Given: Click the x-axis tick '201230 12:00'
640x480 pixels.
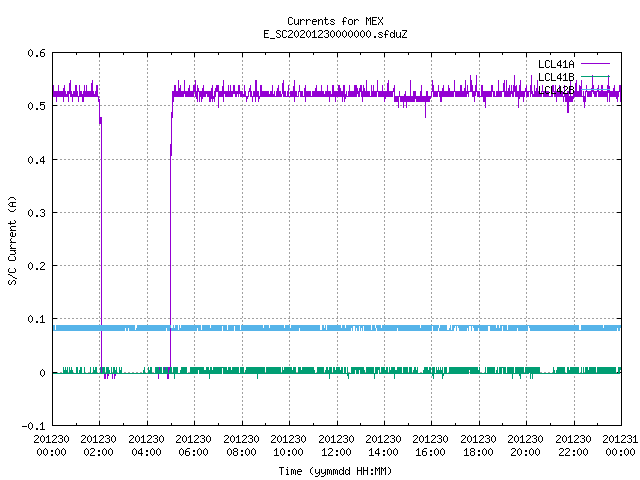Looking at the screenshot, I should pos(336,445).
